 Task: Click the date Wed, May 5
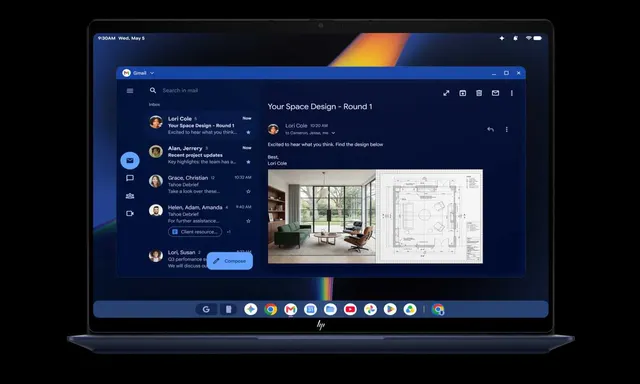tap(131, 38)
